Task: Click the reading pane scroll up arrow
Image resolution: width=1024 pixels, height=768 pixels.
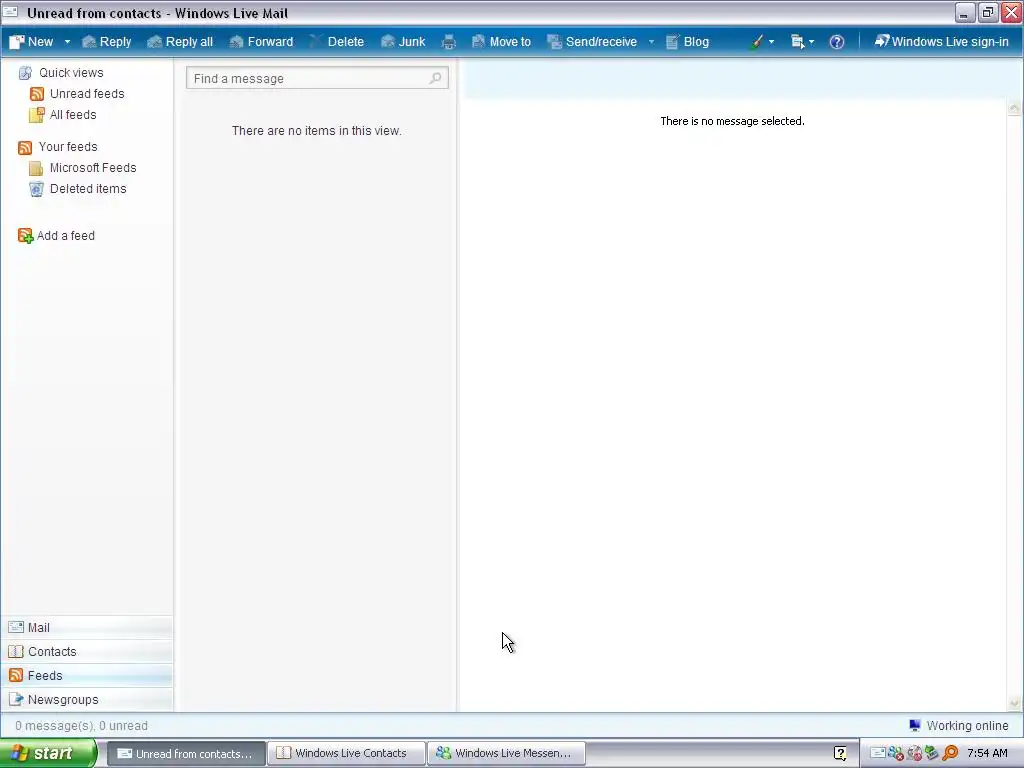Action: click(x=1014, y=108)
